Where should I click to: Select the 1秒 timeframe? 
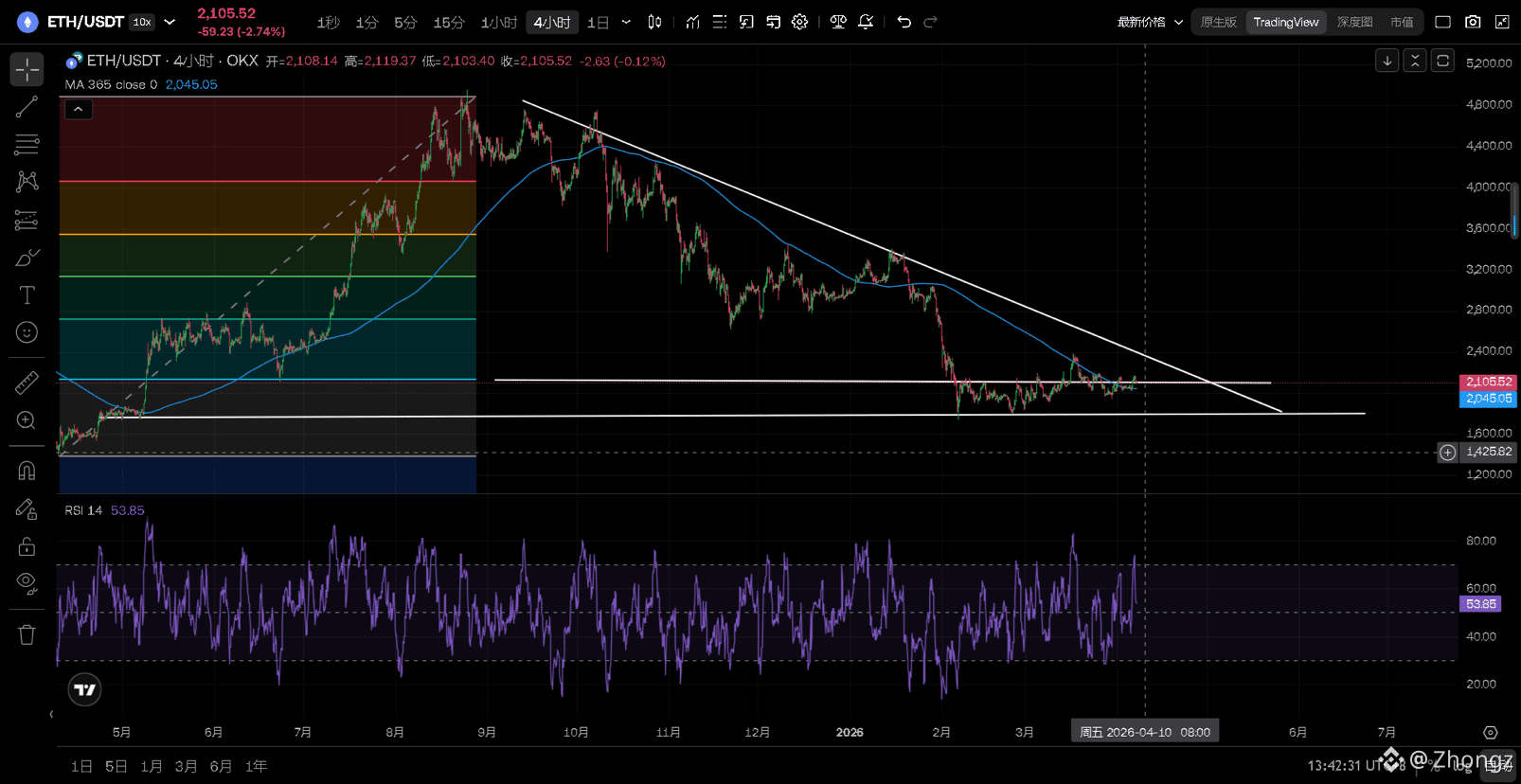tap(328, 22)
